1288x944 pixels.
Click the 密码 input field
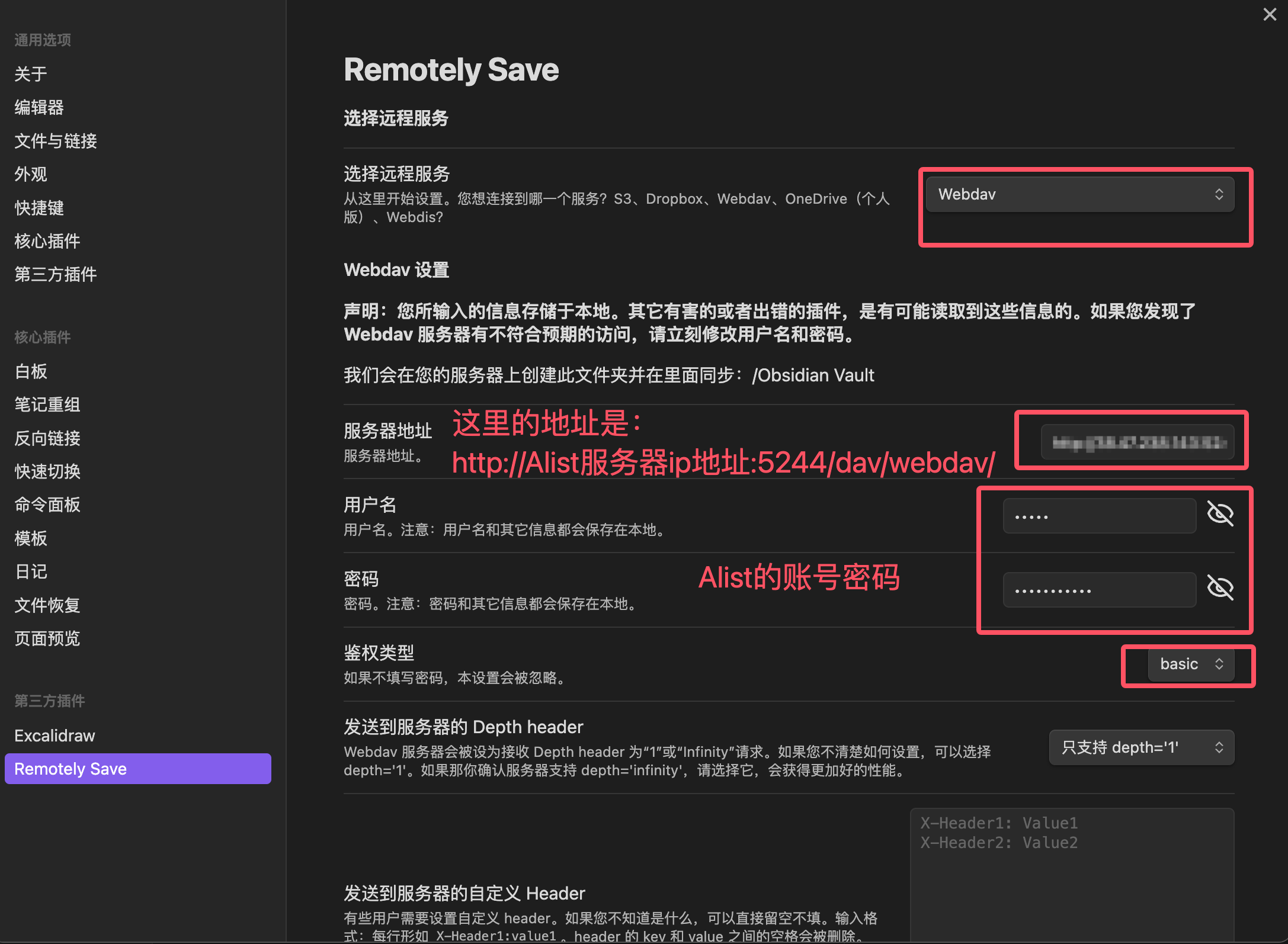[1100, 590]
